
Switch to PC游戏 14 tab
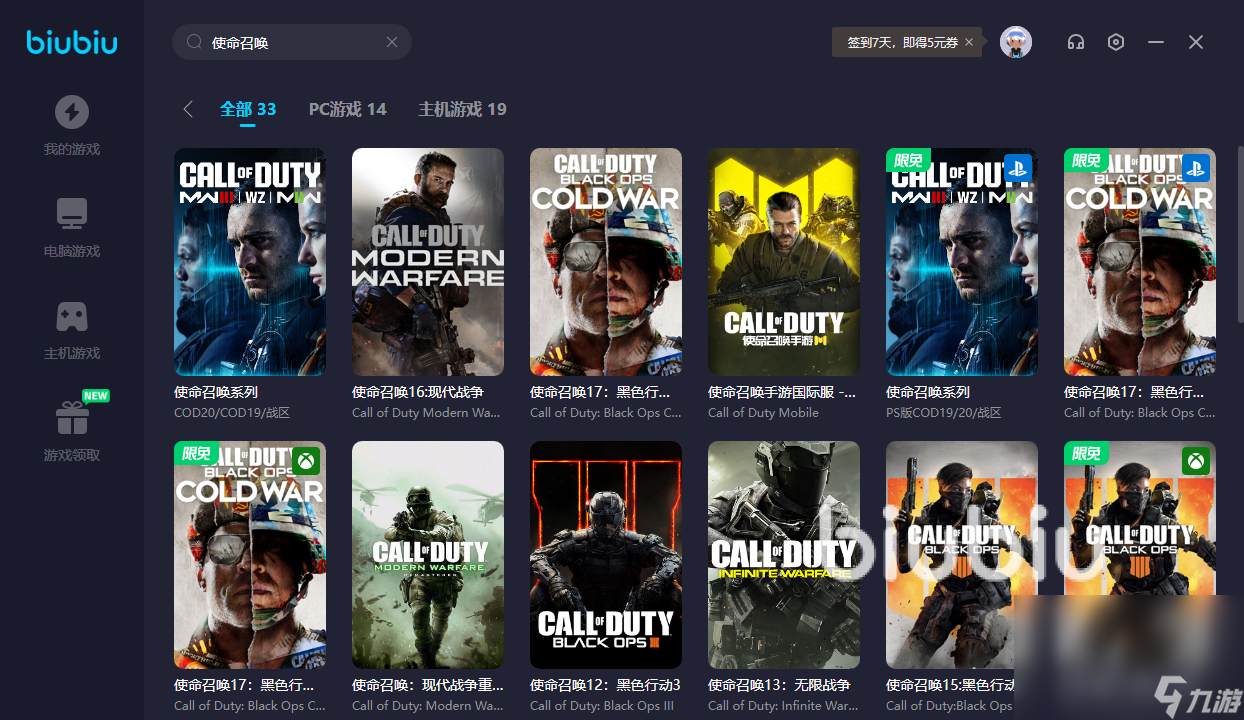point(347,109)
